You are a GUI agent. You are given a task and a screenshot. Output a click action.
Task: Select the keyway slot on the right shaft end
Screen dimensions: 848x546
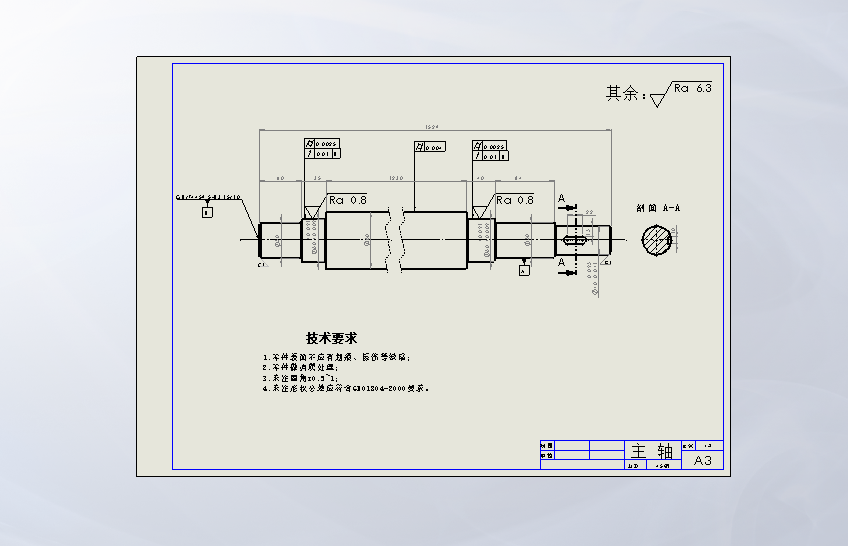point(575,239)
